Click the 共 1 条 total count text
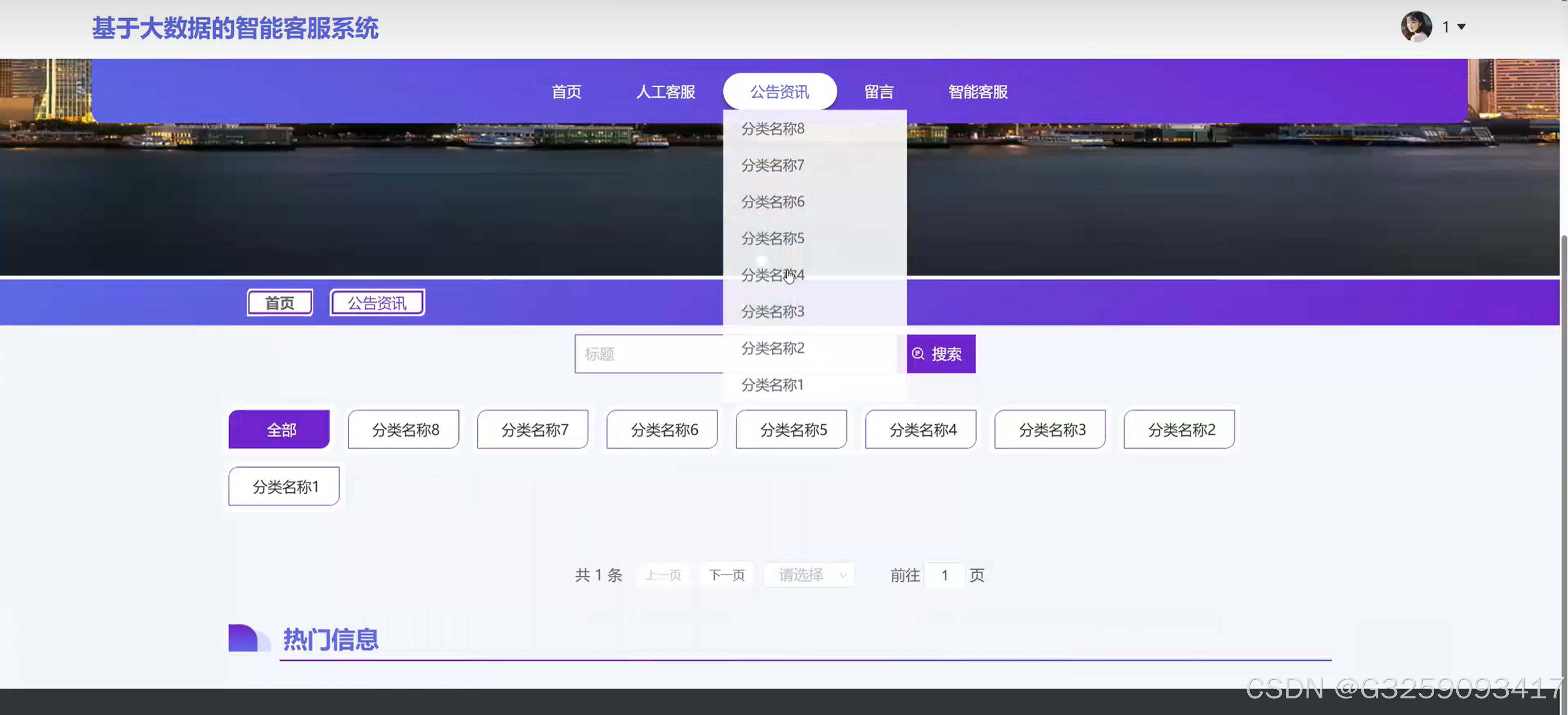This screenshot has height=715, width=1568. point(598,575)
